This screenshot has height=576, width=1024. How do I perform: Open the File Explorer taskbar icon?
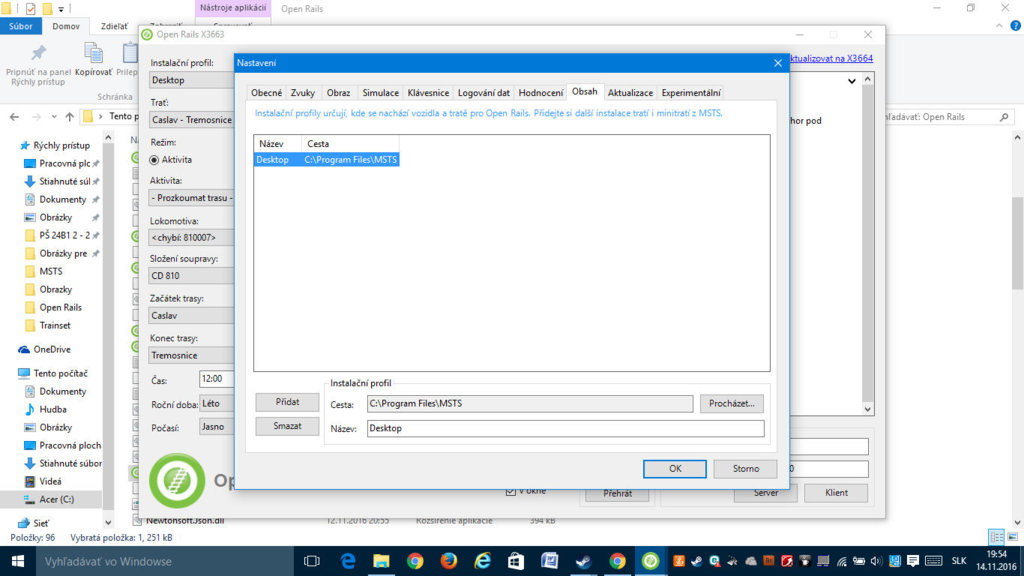tap(381, 561)
